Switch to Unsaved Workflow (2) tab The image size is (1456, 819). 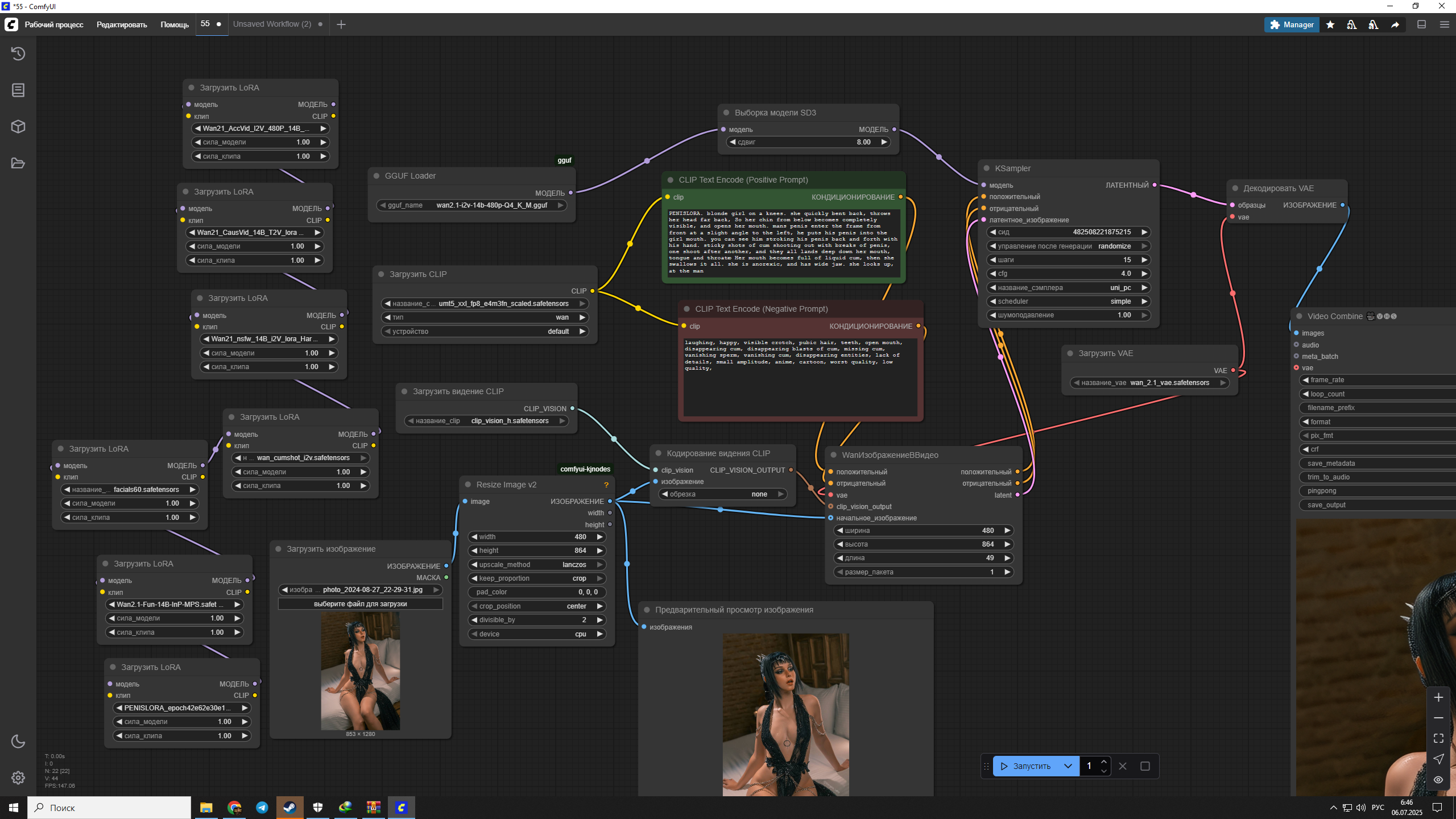tap(272, 24)
